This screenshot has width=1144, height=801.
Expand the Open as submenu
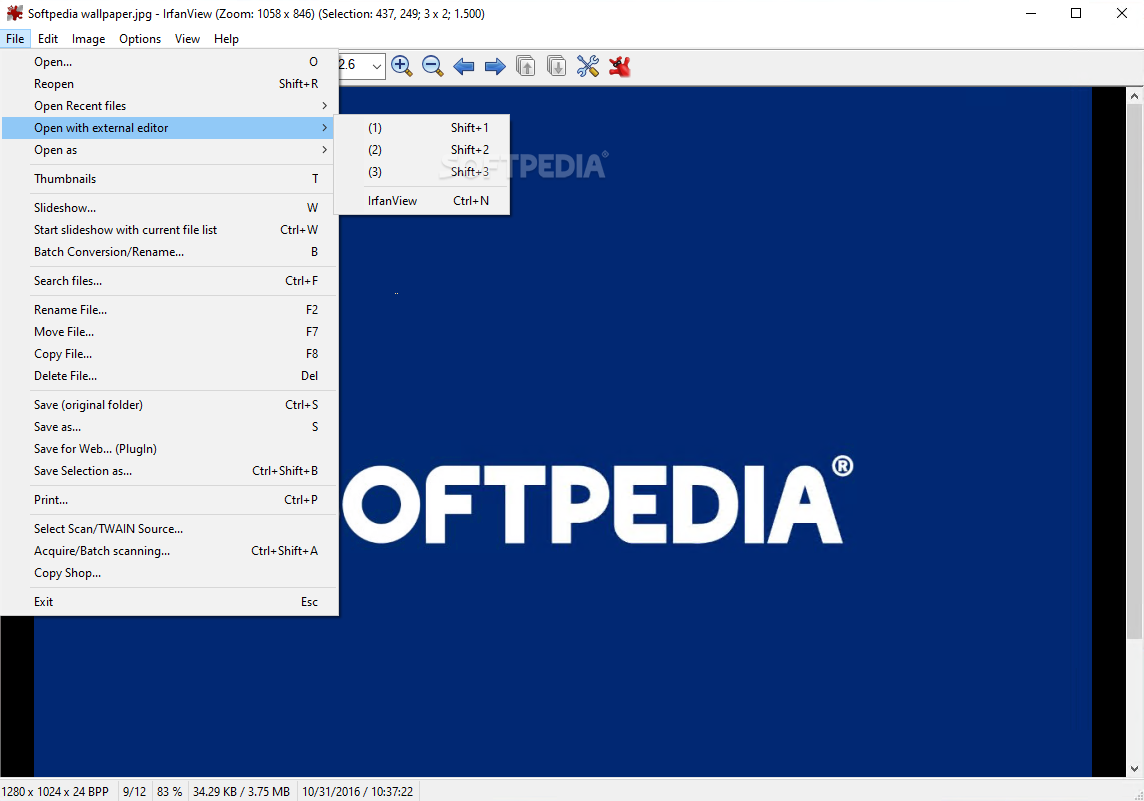point(169,150)
